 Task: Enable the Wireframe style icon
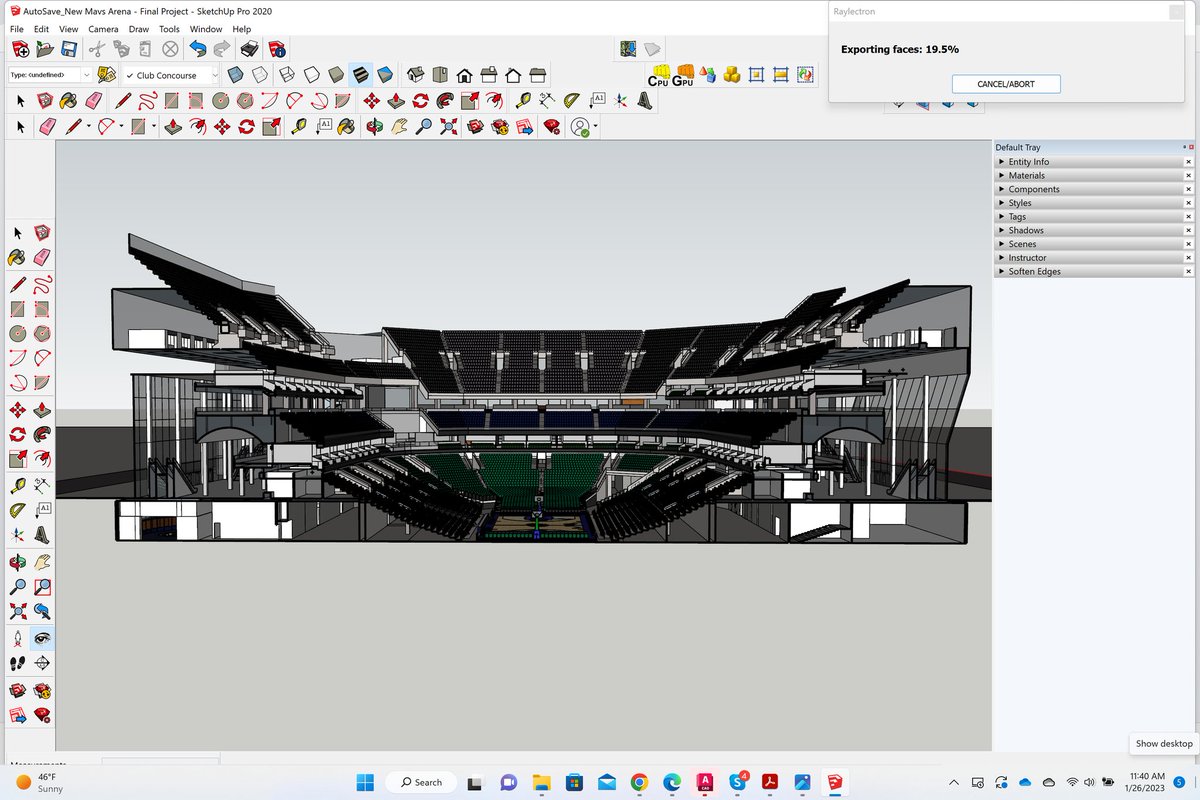pos(286,75)
